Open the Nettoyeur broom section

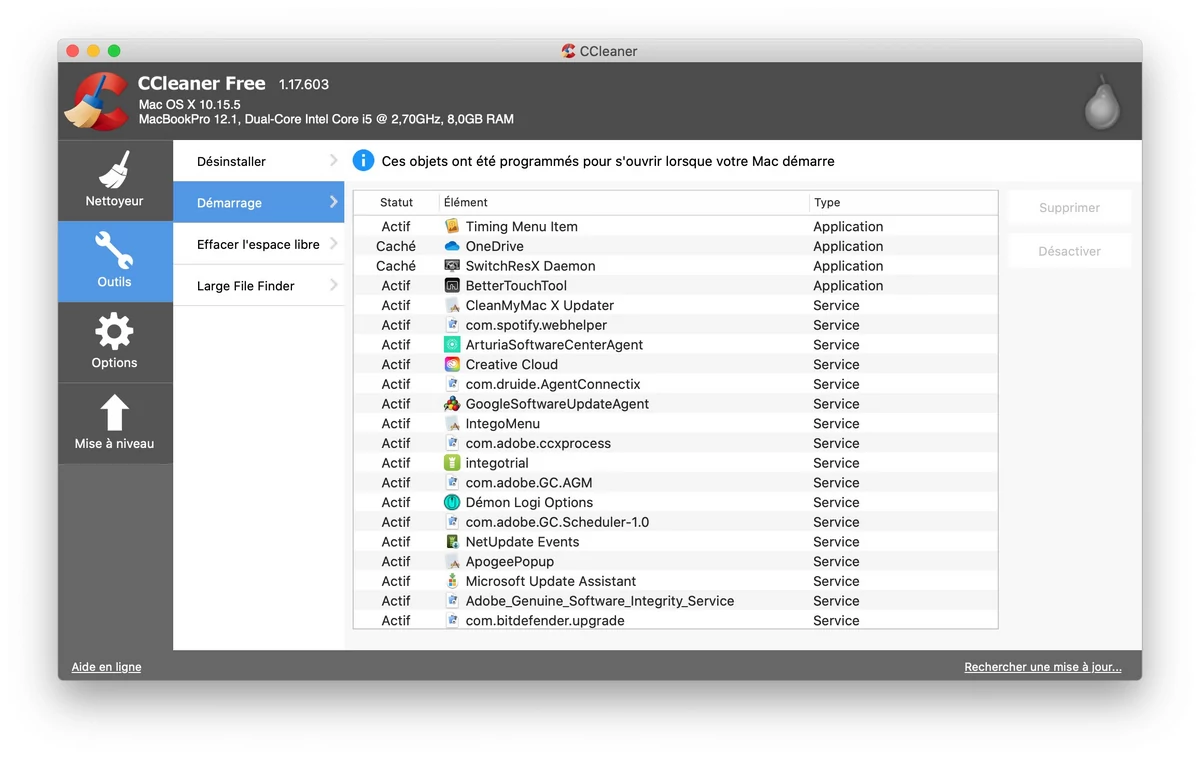(115, 179)
